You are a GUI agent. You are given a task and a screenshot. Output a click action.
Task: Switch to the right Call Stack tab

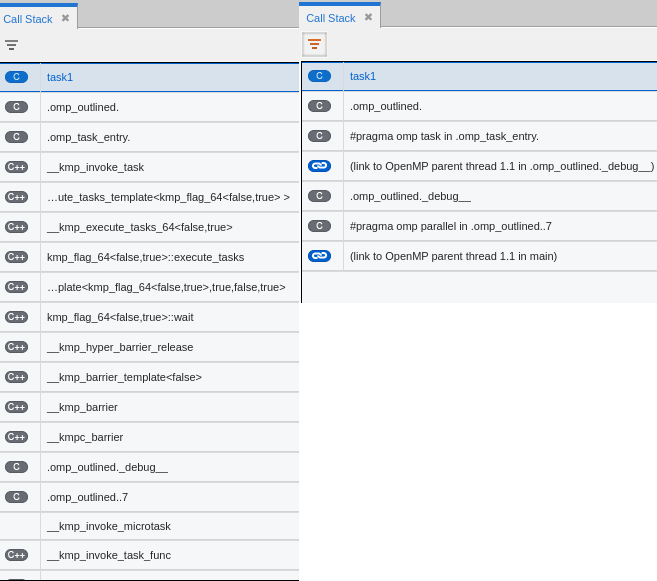(330, 17)
